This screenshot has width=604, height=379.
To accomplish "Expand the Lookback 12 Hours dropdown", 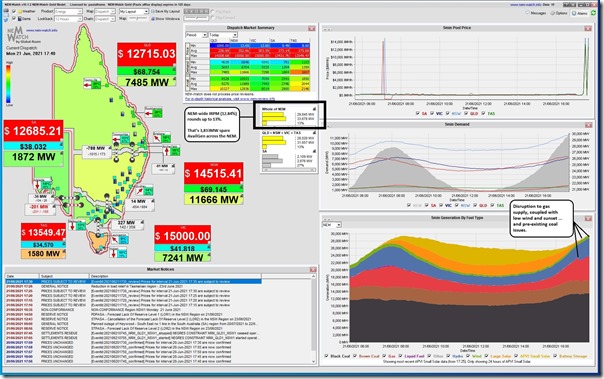I will point(67,18).
